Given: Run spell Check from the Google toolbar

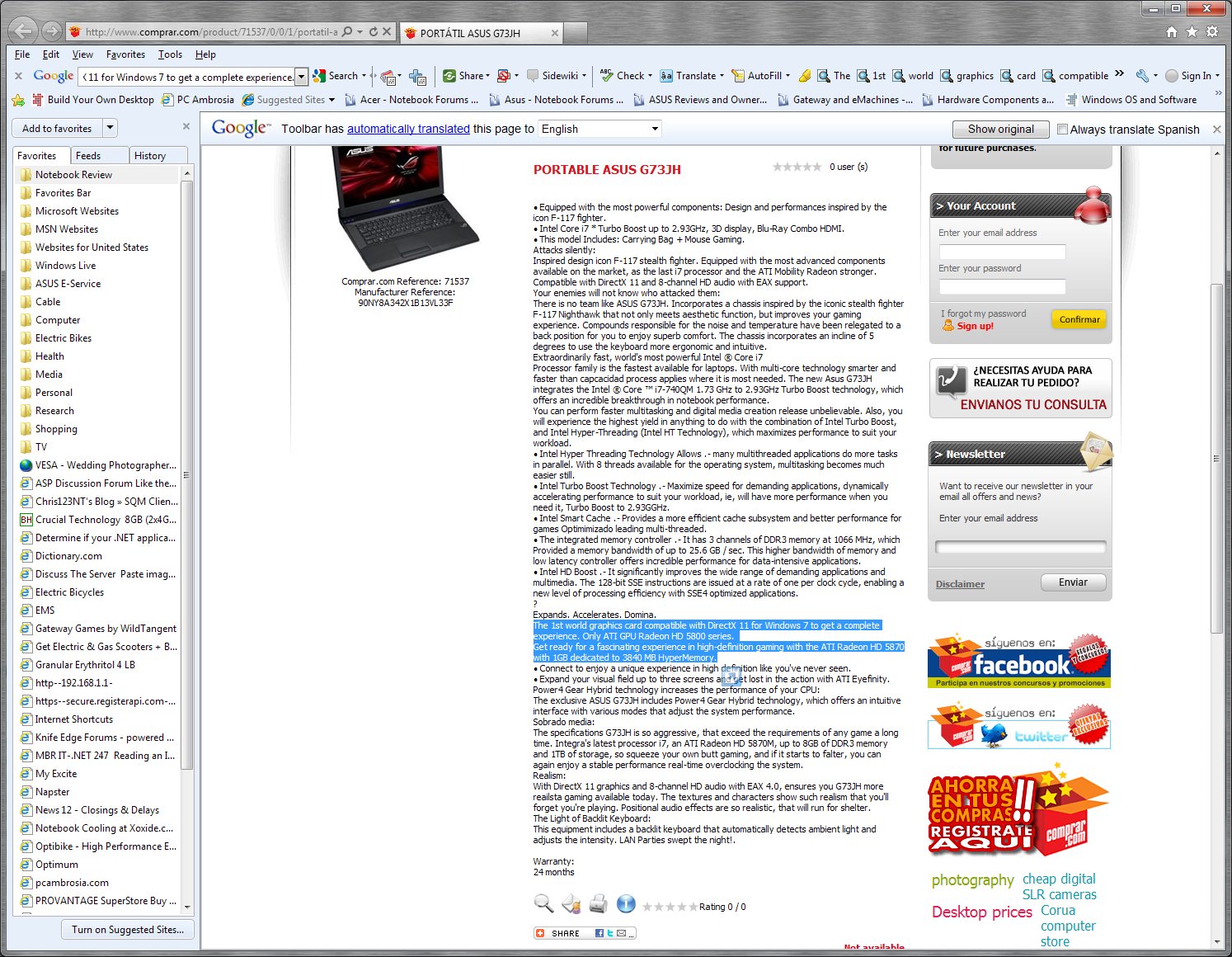Looking at the screenshot, I should pyautogui.click(x=623, y=76).
